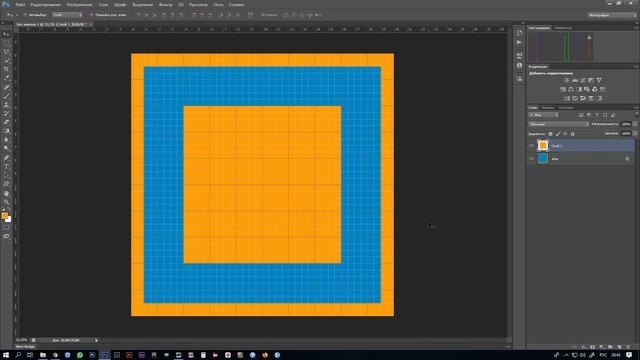Toggle Quick Mask mode in toolbox
The image size is (640, 360).
pyautogui.click(x=6, y=227)
